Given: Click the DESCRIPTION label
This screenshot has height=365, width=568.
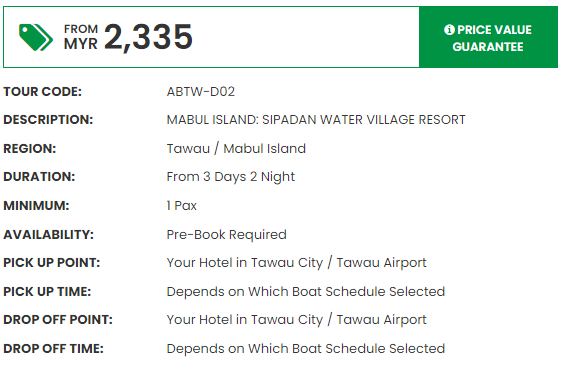Looking at the screenshot, I should [48, 120].
